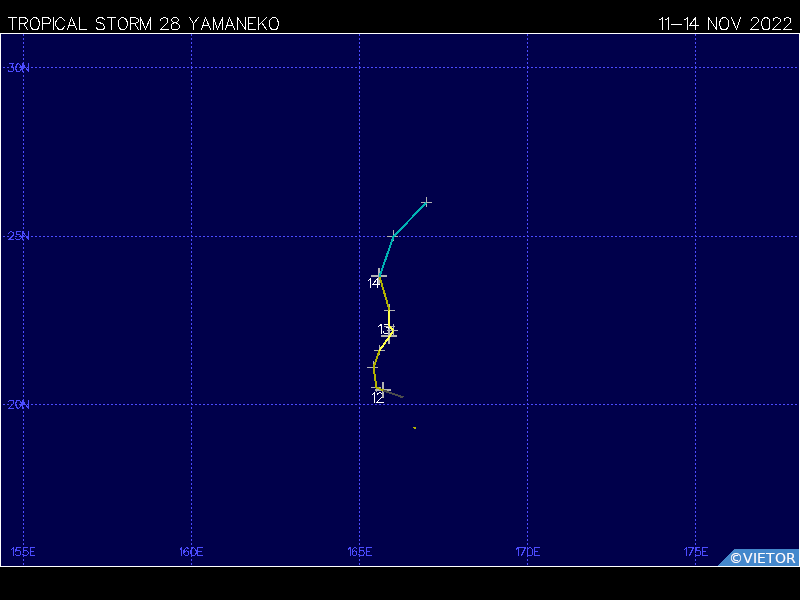Click the 160E longitude label
The image size is (800, 600).
click(191, 552)
